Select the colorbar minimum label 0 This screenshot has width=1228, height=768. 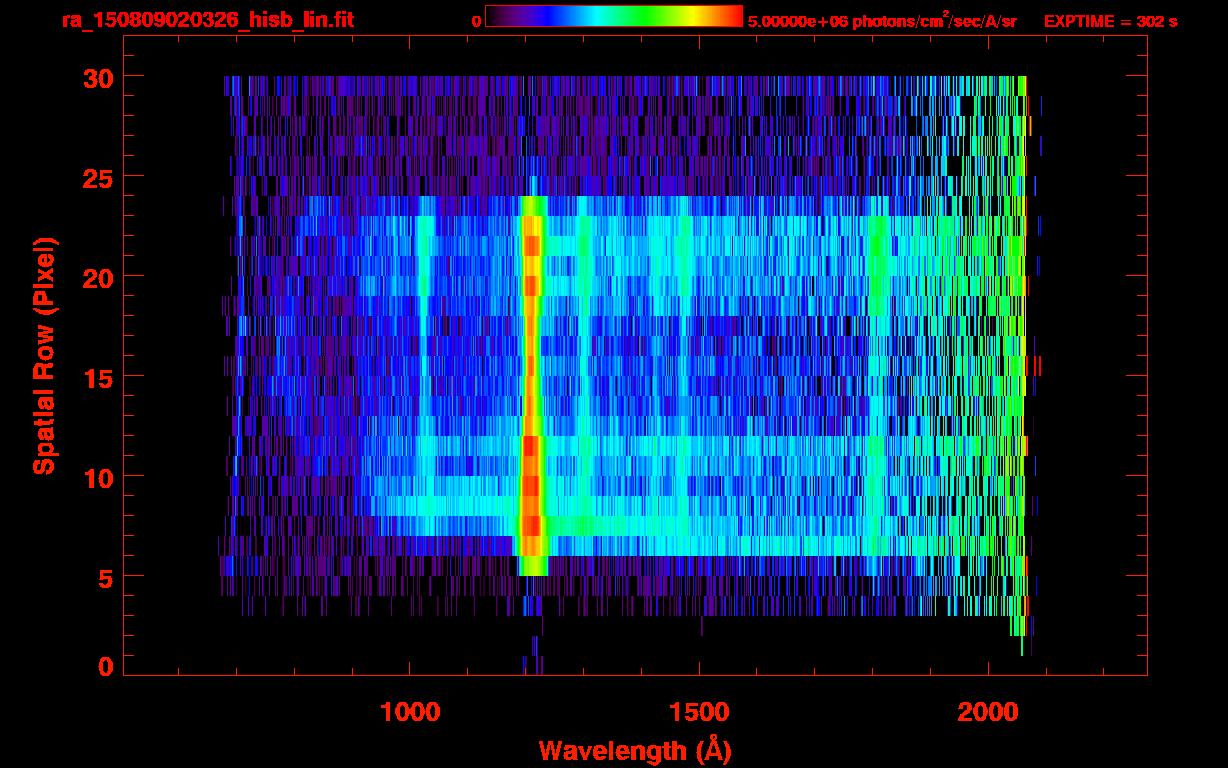(x=475, y=21)
